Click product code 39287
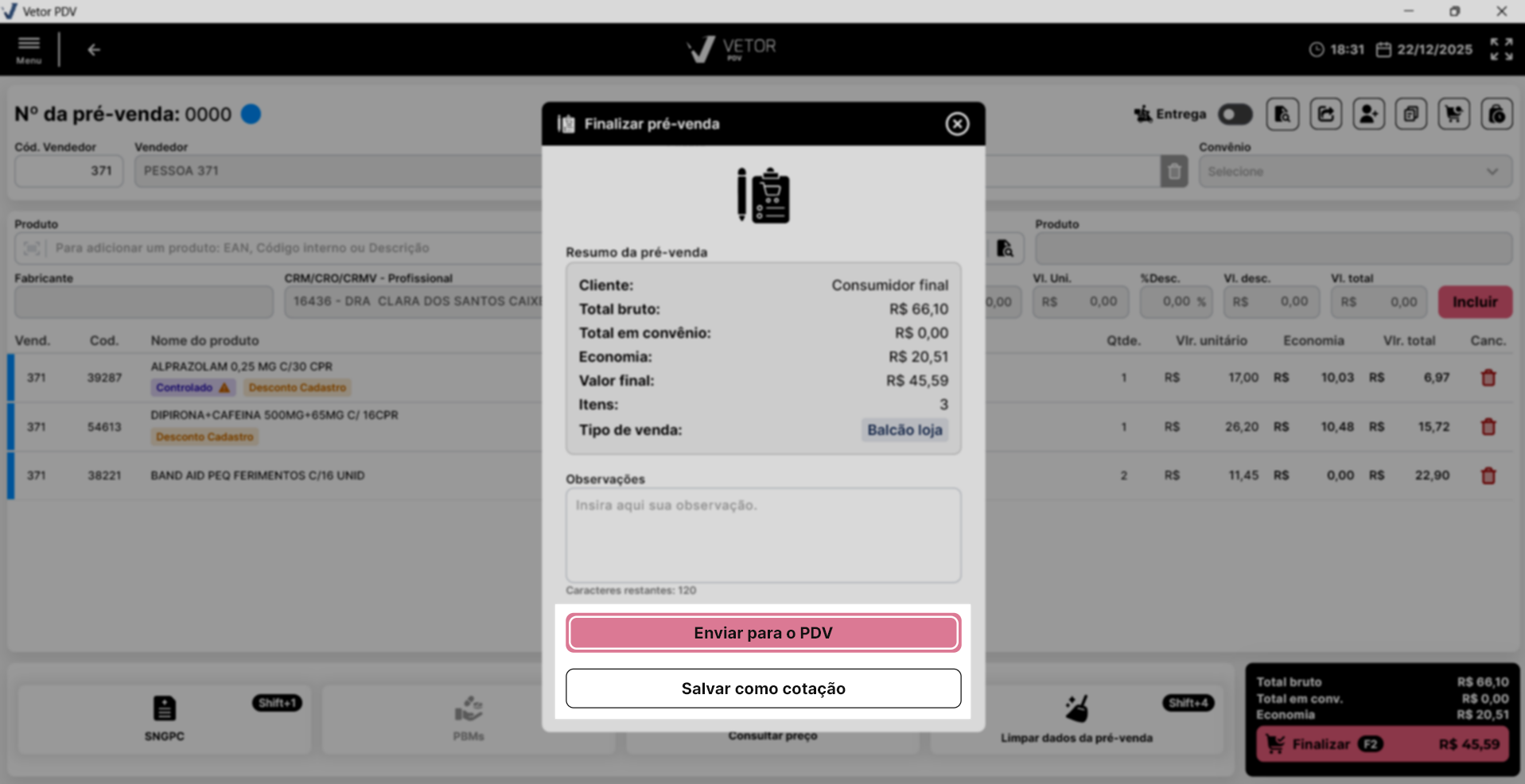 [x=104, y=378]
